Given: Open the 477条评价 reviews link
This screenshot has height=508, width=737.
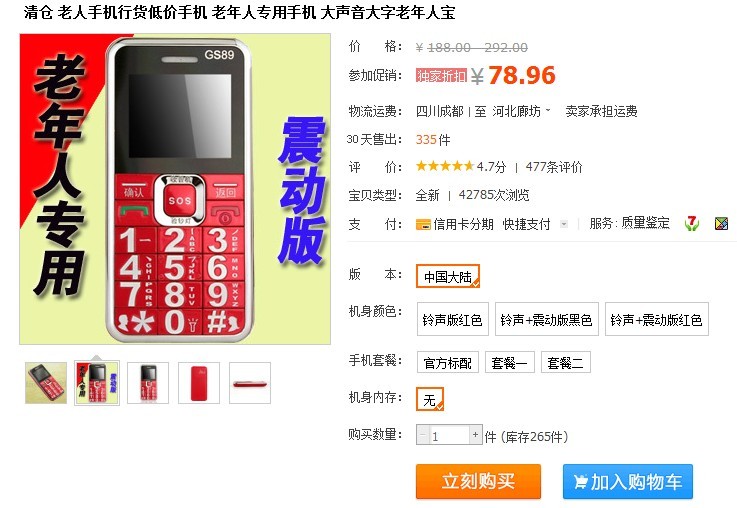Looking at the screenshot, I should click(554, 167).
